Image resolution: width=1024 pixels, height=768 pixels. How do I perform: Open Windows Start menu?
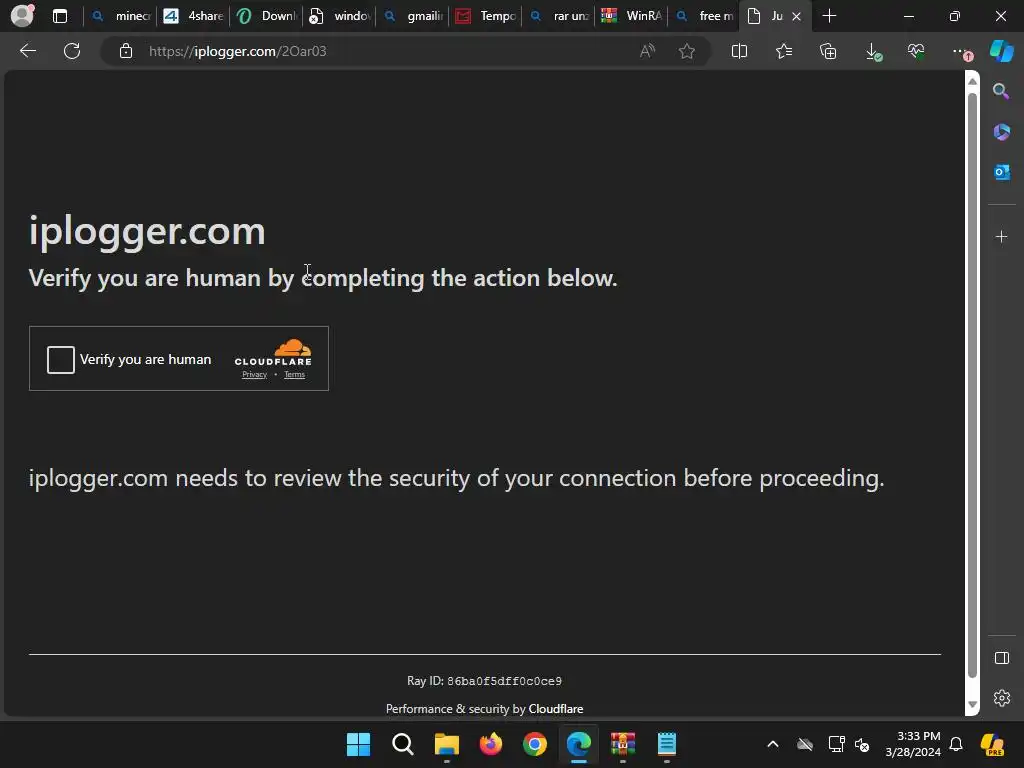pos(358,744)
